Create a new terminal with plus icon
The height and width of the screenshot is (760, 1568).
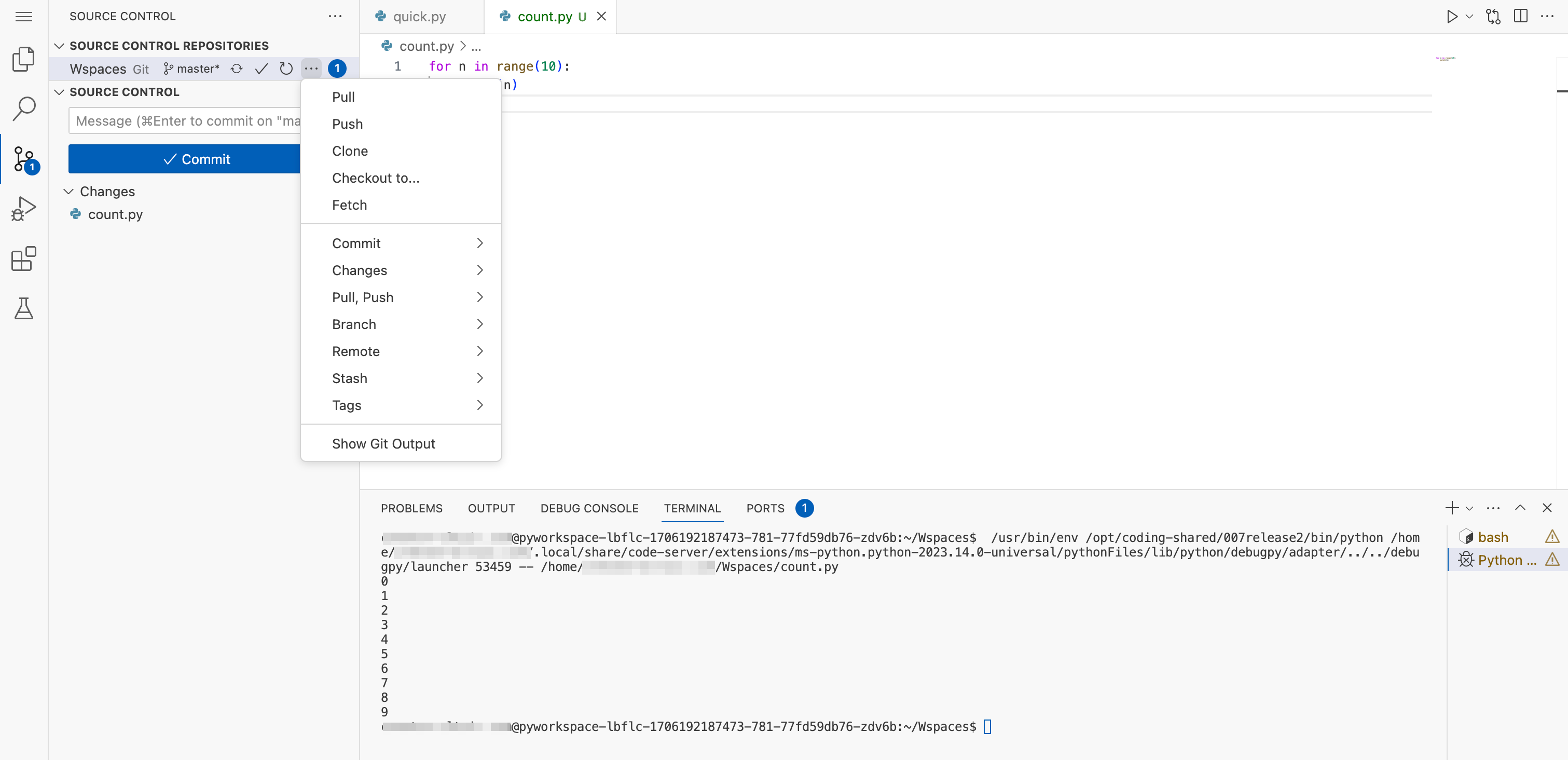pyautogui.click(x=1452, y=508)
